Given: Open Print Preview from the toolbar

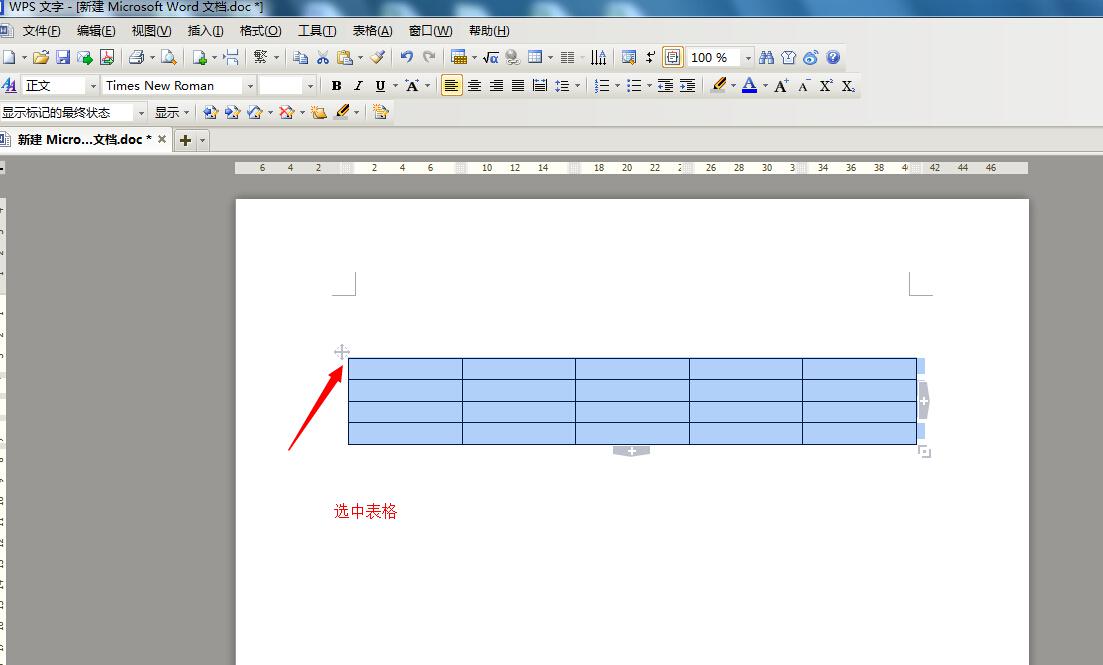Looking at the screenshot, I should (168, 58).
